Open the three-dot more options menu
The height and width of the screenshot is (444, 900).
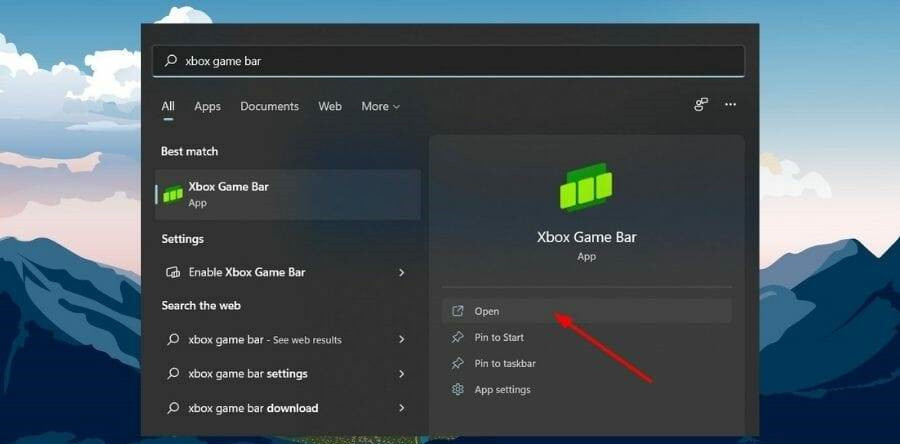pyautogui.click(x=730, y=105)
